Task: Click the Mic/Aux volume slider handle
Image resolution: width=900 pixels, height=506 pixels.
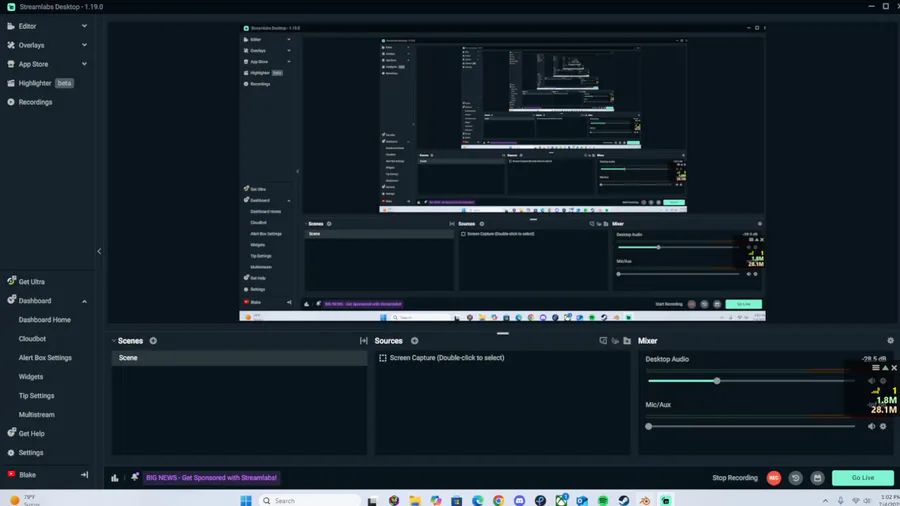Action: click(x=649, y=426)
